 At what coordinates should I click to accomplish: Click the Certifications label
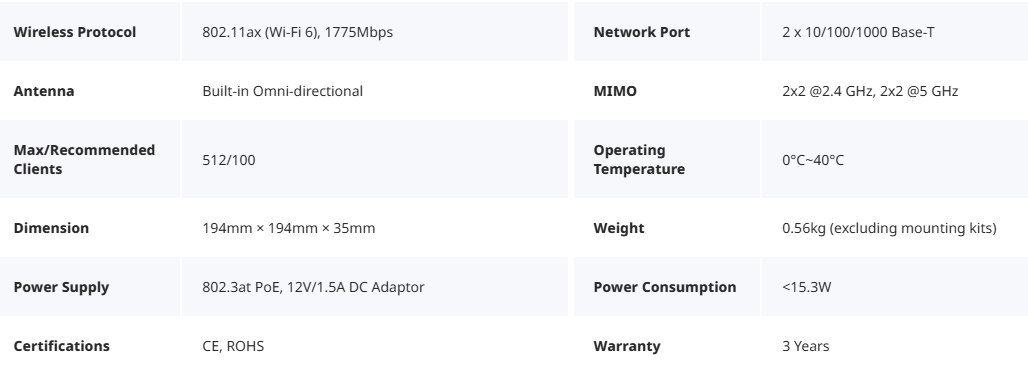(62, 346)
